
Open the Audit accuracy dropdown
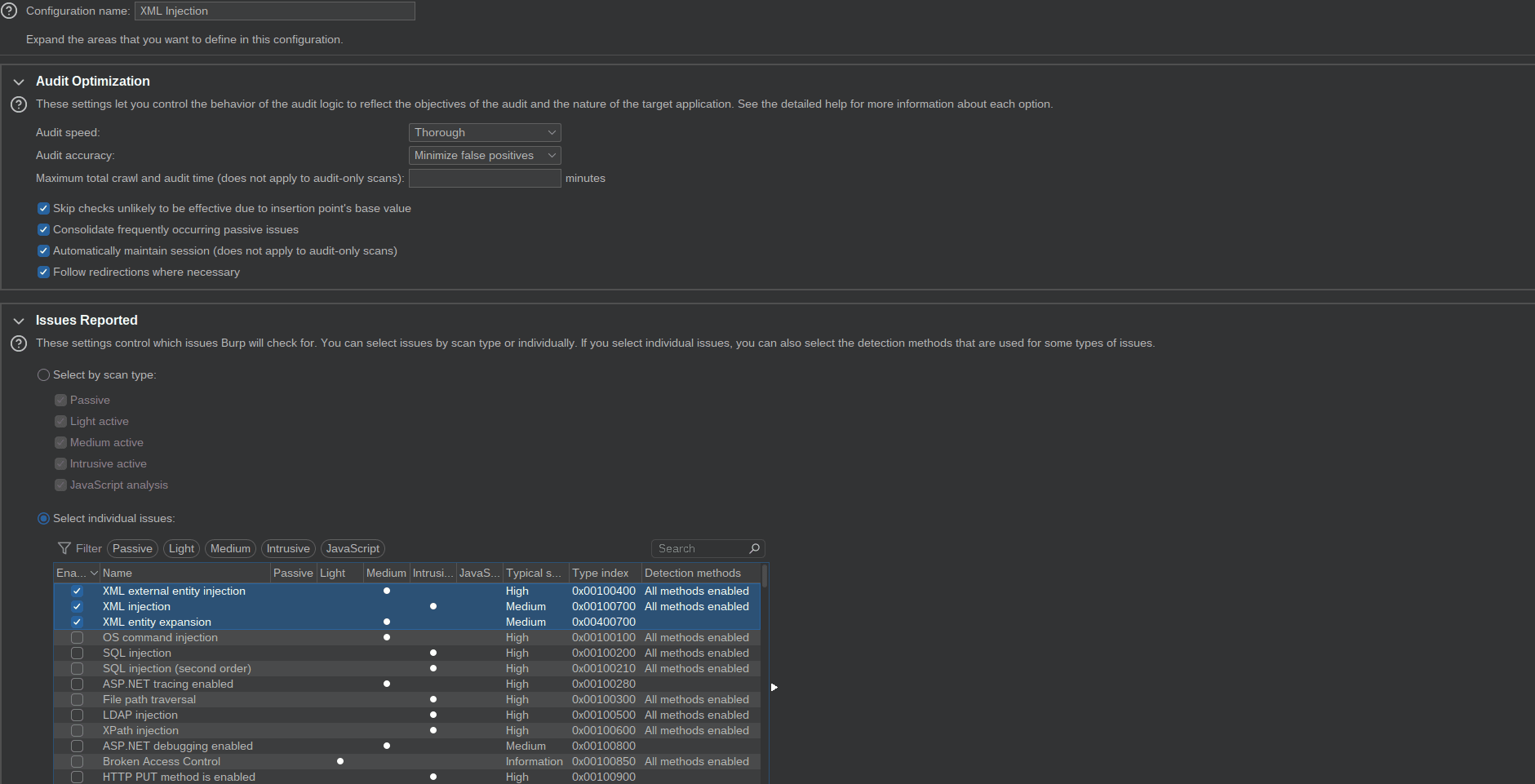pyautogui.click(x=484, y=155)
